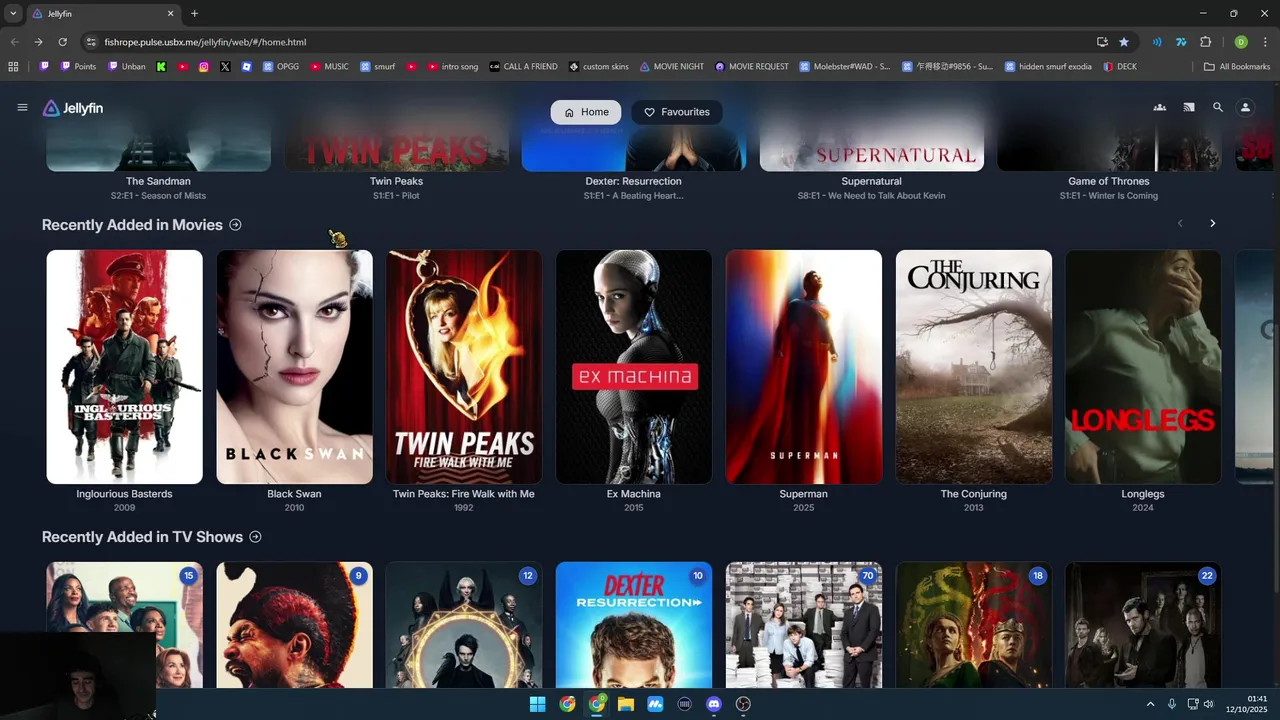
Task: Switch to the Favourites tab
Action: (677, 112)
